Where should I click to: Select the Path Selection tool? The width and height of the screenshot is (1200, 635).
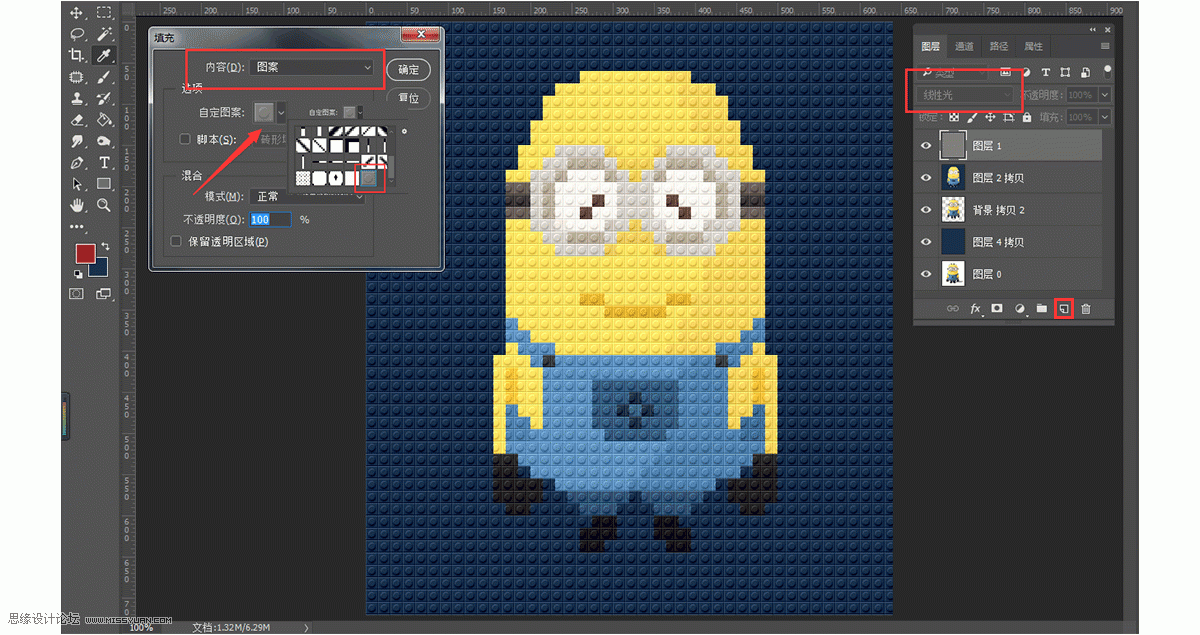[77, 184]
